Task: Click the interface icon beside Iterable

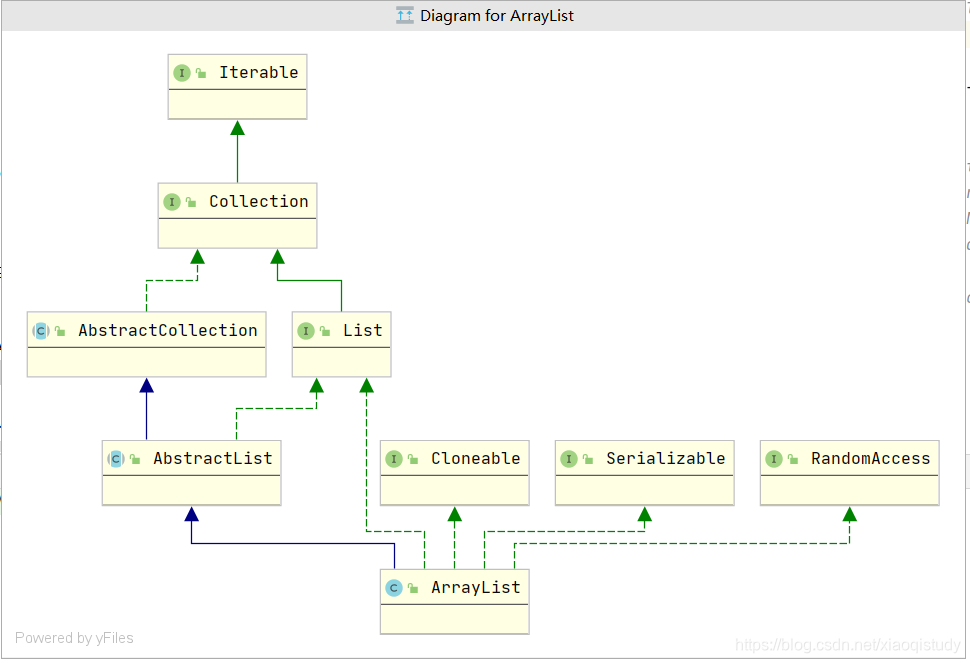Action: (x=181, y=73)
